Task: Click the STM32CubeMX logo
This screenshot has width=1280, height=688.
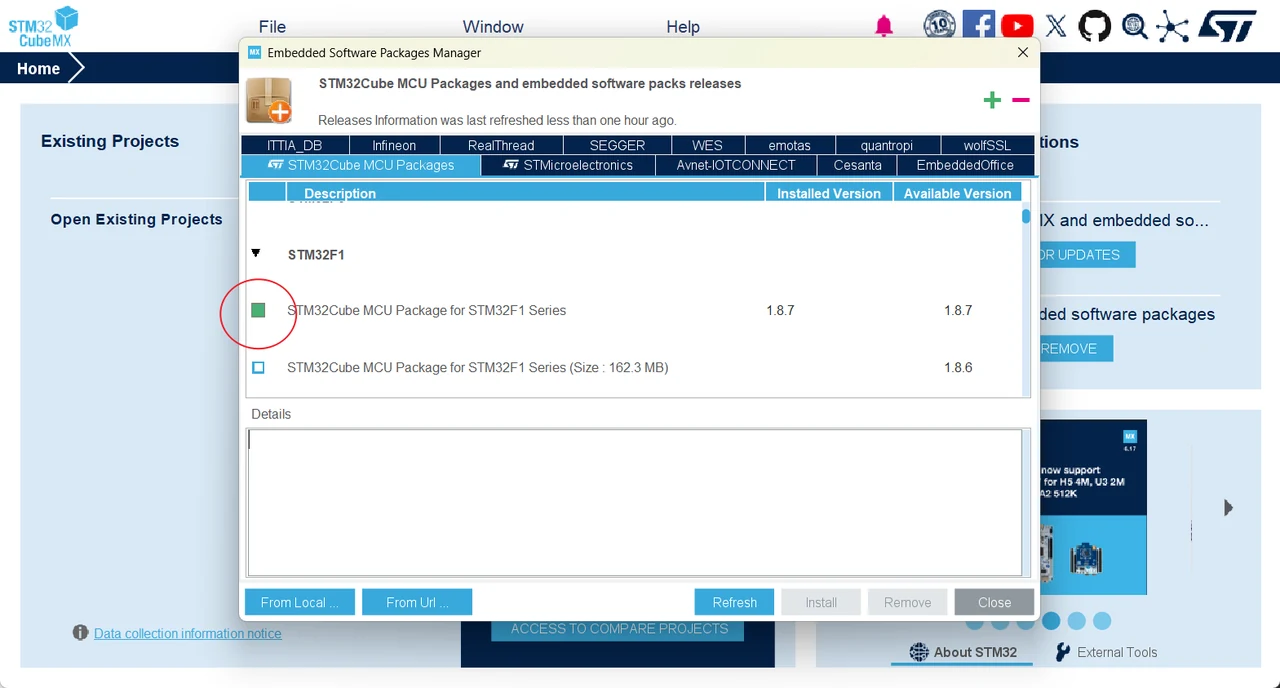Action: coord(43,26)
